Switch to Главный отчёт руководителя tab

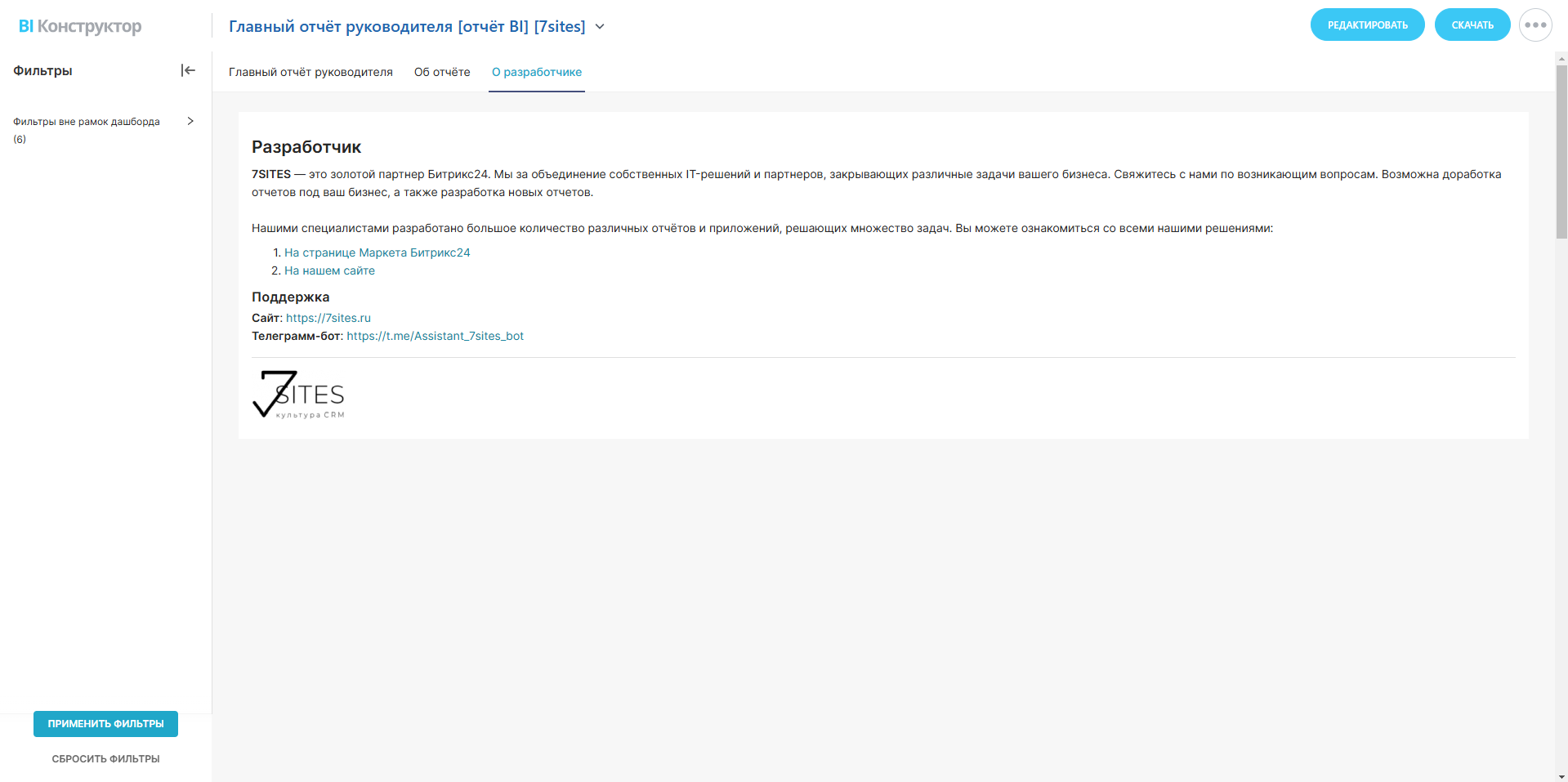(x=310, y=72)
